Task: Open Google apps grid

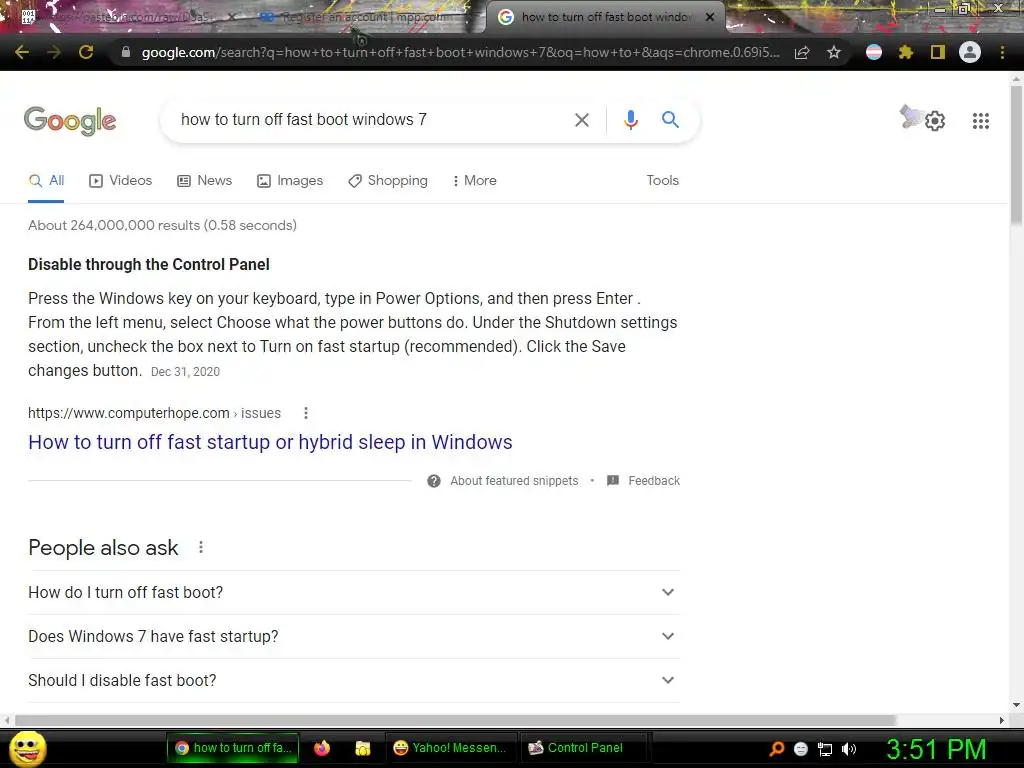Action: pyautogui.click(x=980, y=121)
